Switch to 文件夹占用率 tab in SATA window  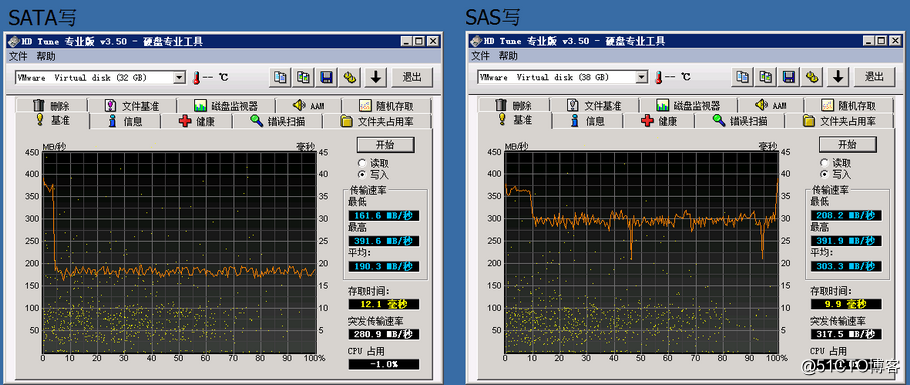pos(377,121)
